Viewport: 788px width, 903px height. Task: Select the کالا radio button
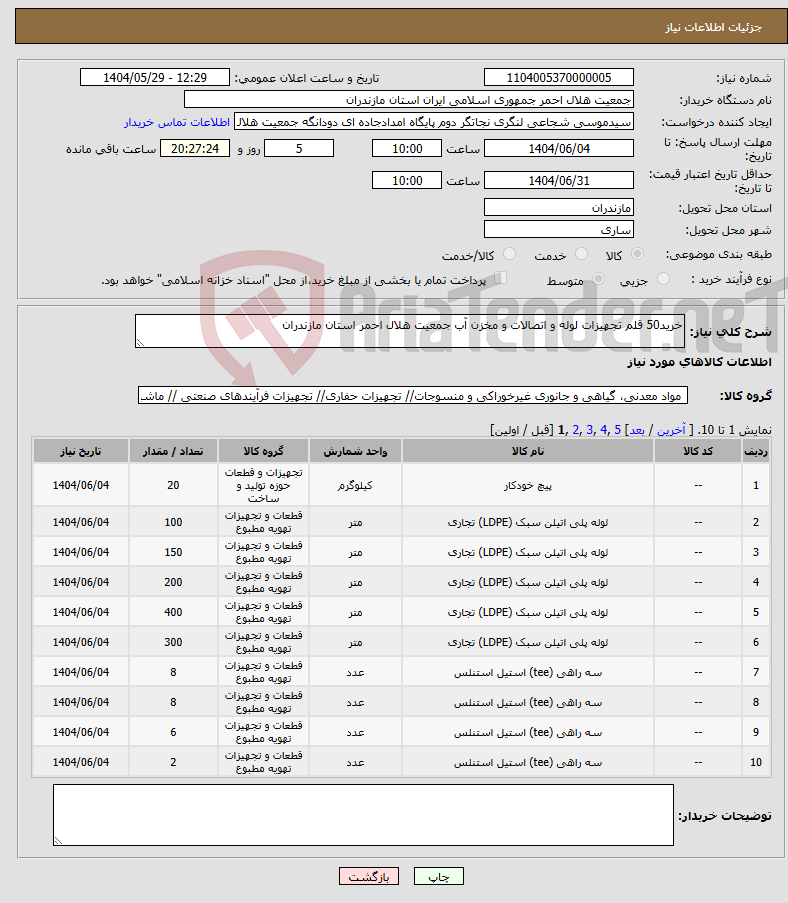point(637,253)
